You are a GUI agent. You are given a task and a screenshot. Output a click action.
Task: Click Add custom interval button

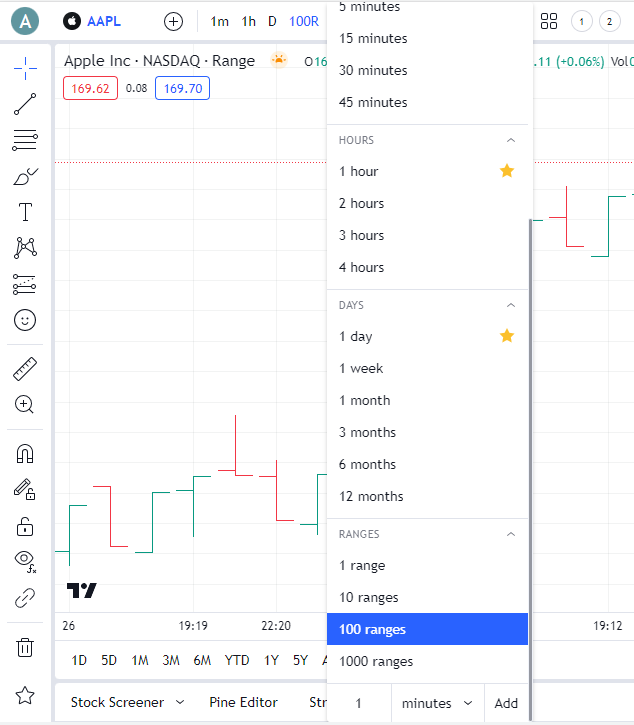(x=506, y=703)
